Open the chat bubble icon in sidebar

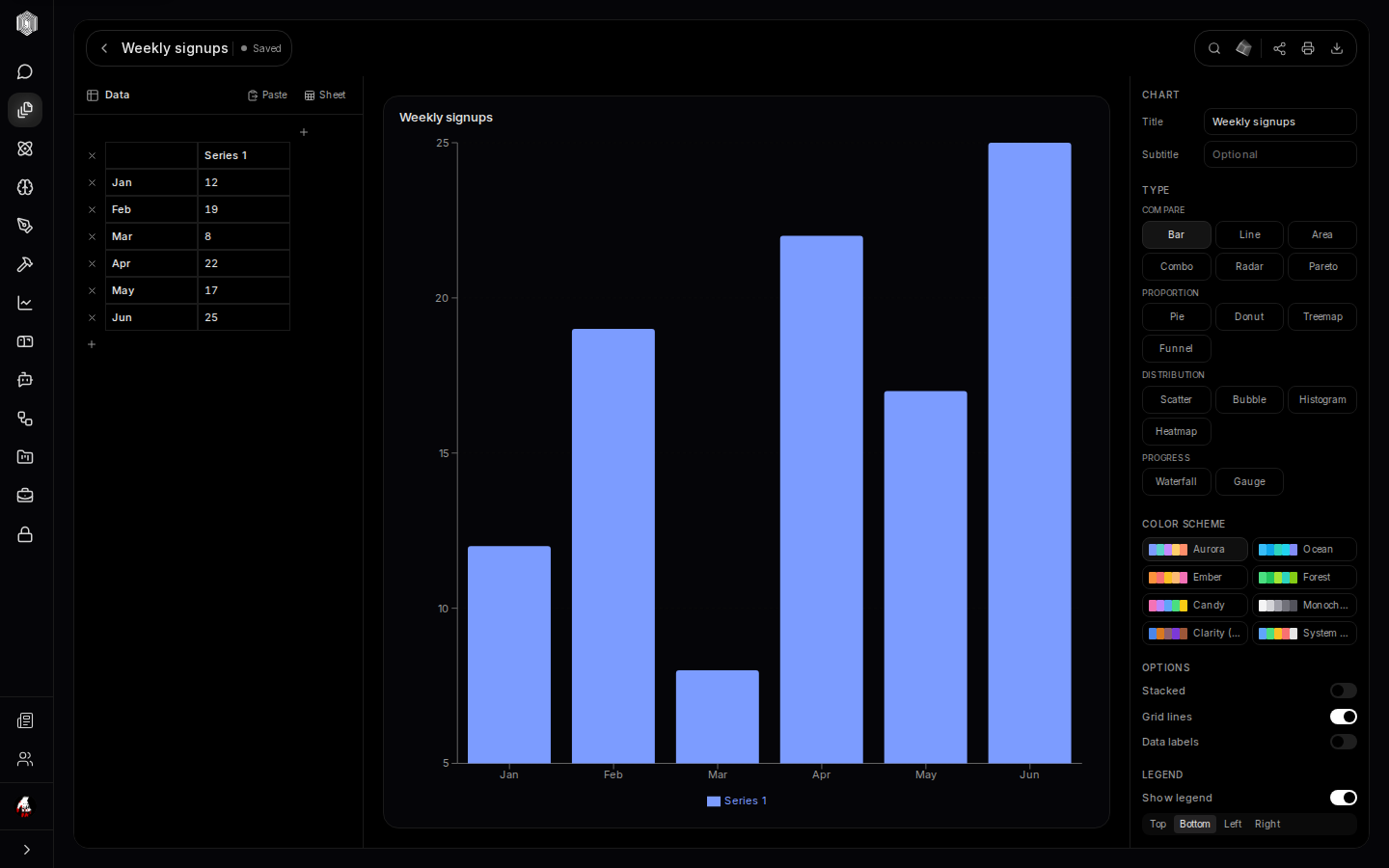(25, 71)
